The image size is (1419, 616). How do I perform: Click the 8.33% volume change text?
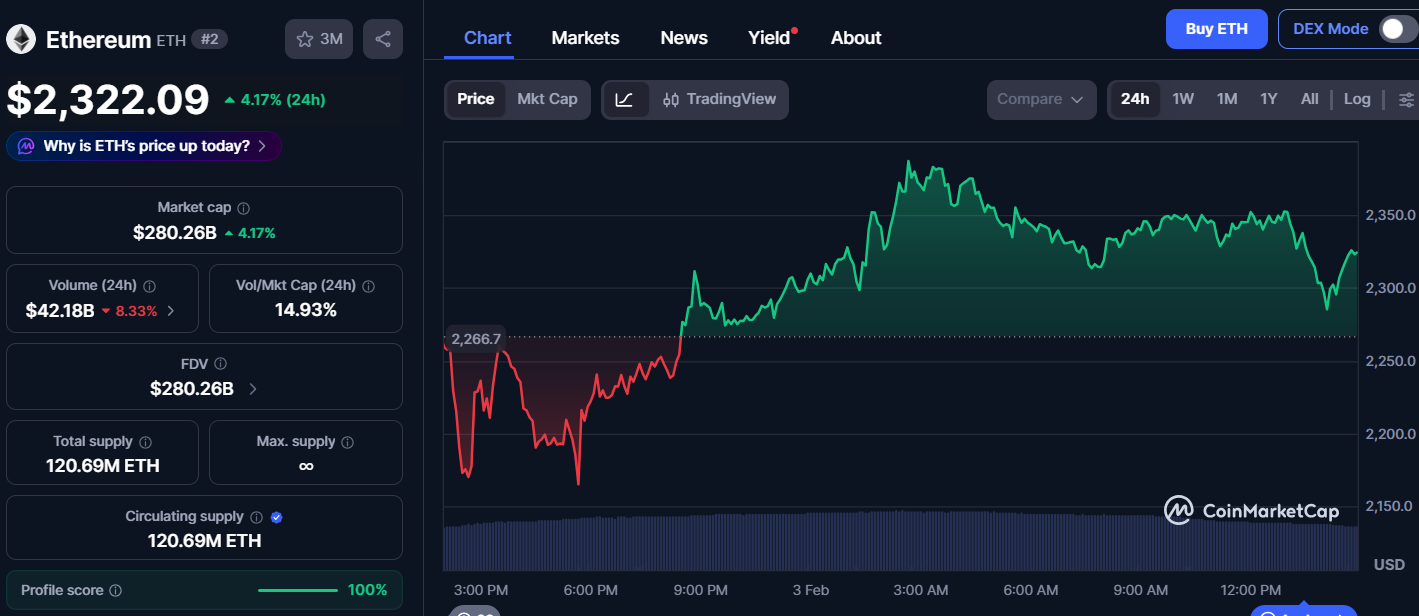click(137, 311)
